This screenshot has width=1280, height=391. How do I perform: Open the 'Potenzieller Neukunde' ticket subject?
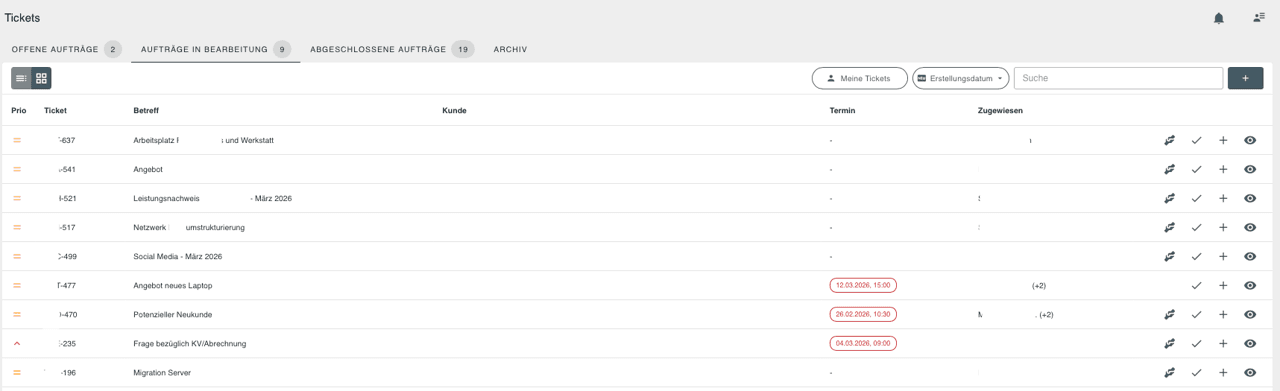173,315
